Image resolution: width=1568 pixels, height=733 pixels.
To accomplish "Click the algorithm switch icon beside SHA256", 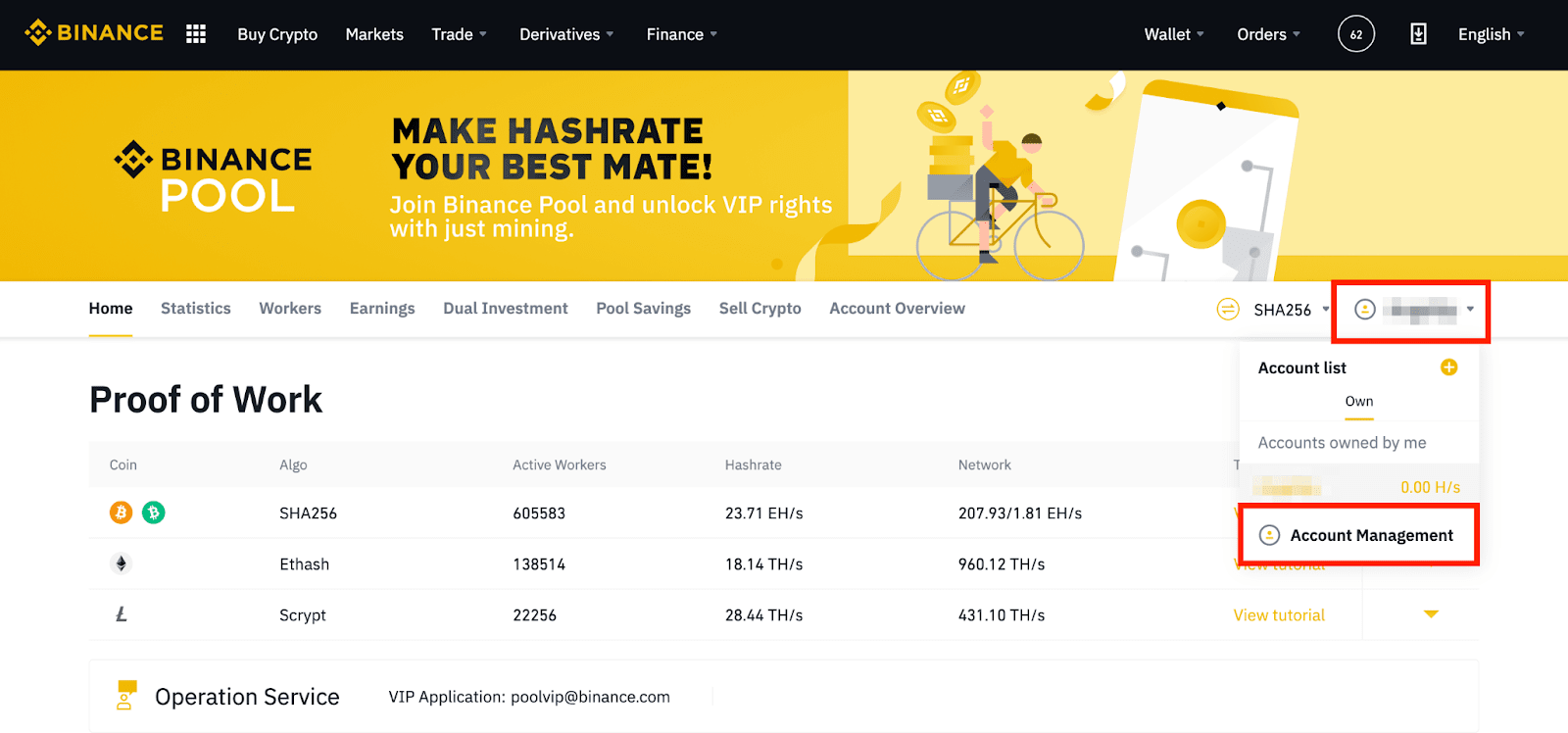I will 1228,310.
